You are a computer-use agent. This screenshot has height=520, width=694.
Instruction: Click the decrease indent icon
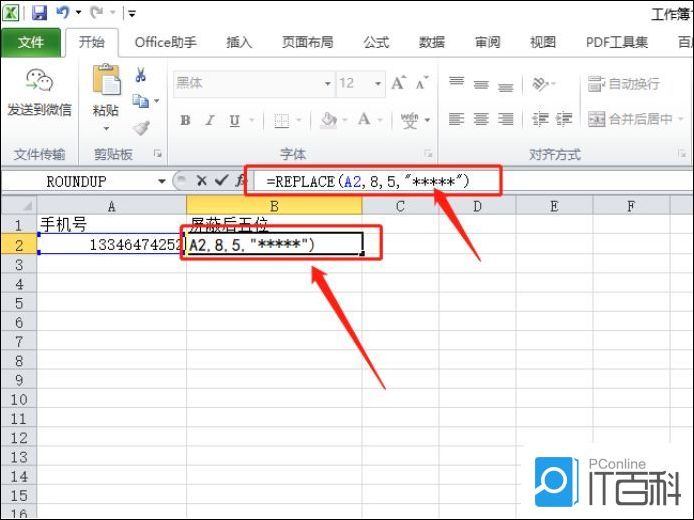540,119
